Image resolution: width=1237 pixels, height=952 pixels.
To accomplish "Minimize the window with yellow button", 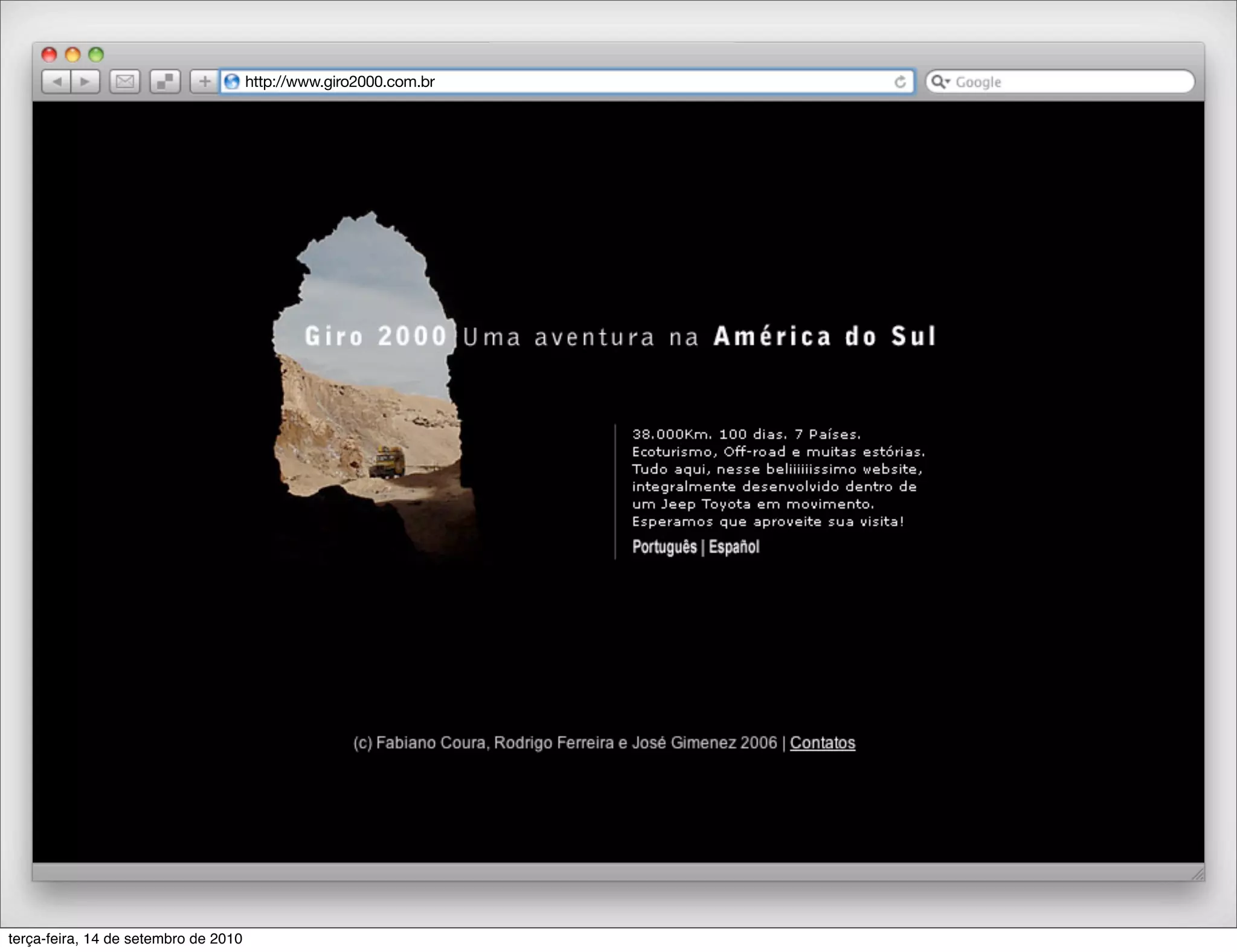I will [72, 54].
